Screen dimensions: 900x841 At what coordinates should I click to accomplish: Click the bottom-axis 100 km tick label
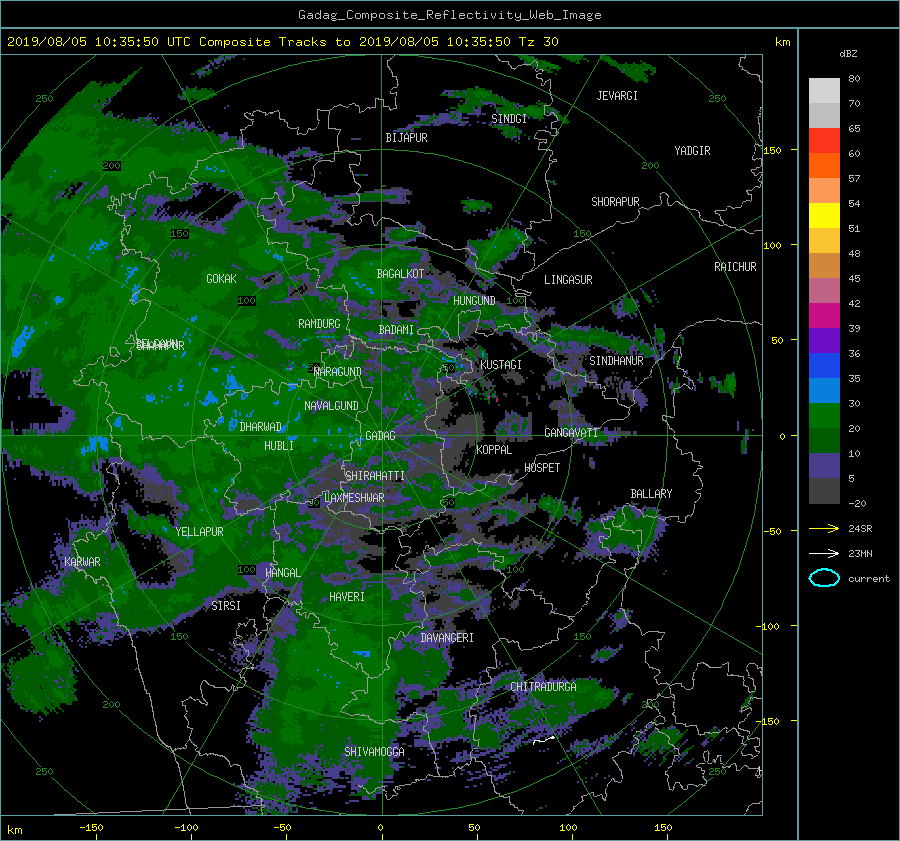tap(568, 828)
